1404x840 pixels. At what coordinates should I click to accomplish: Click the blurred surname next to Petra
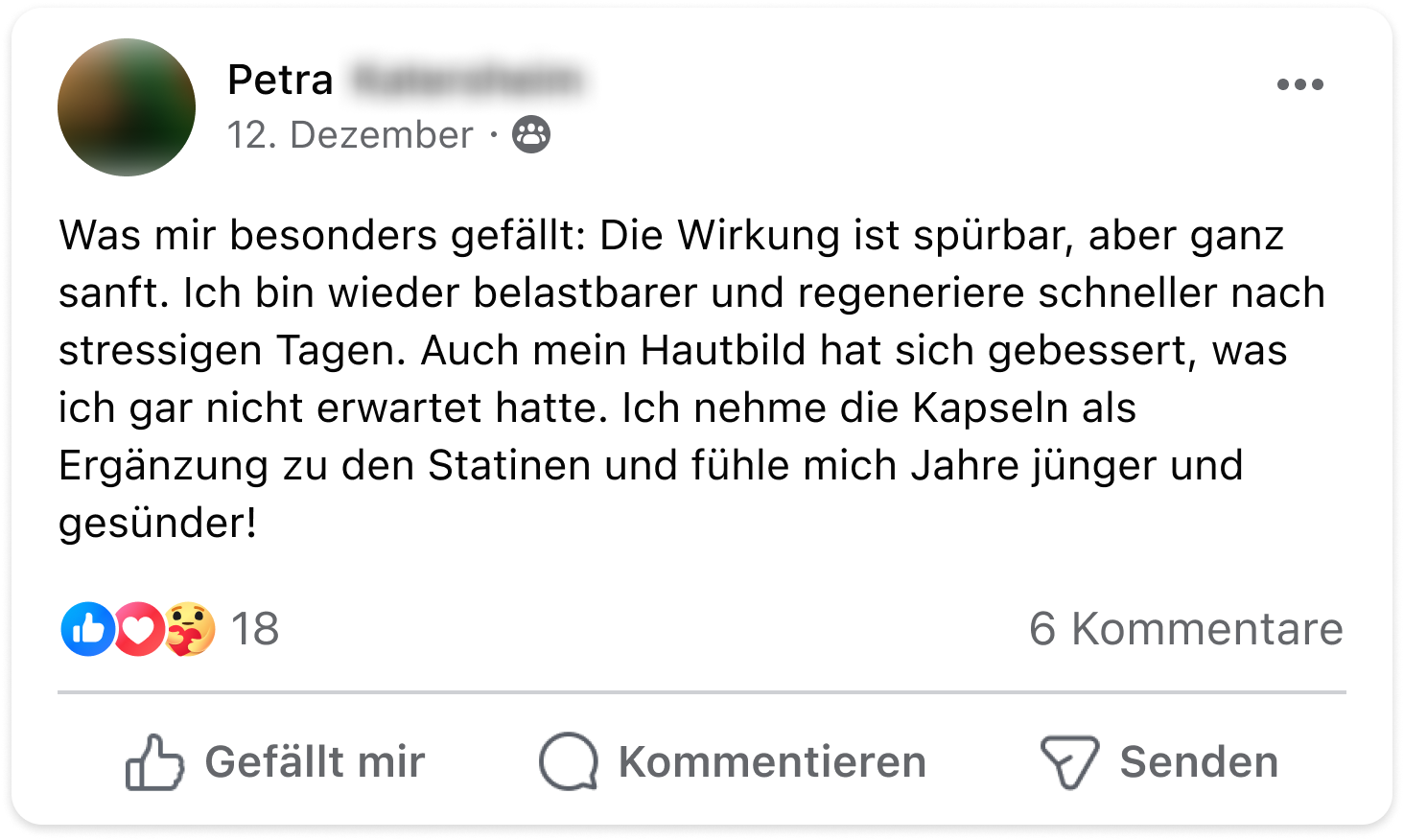click(466, 80)
